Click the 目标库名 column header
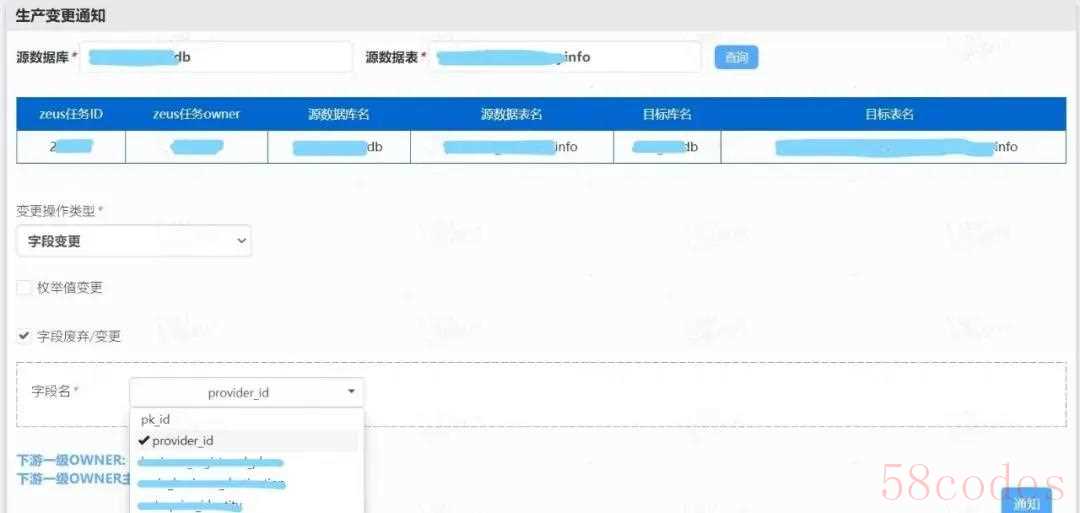 pyautogui.click(x=667, y=114)
